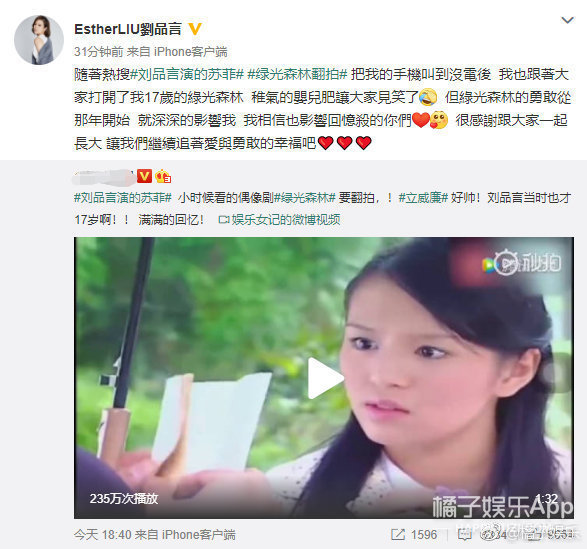This screenshot has width=587, height=549.
Task: Expand the post options chevron menu
Action: [568, 20]
